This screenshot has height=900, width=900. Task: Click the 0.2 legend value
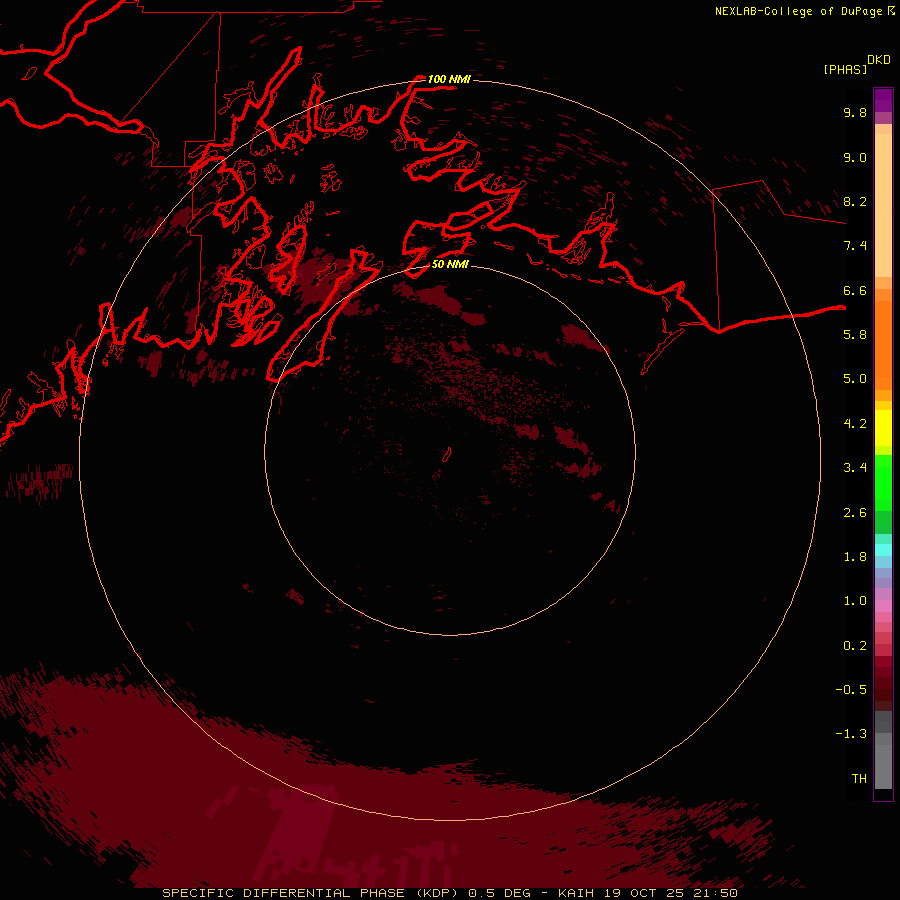855,646
